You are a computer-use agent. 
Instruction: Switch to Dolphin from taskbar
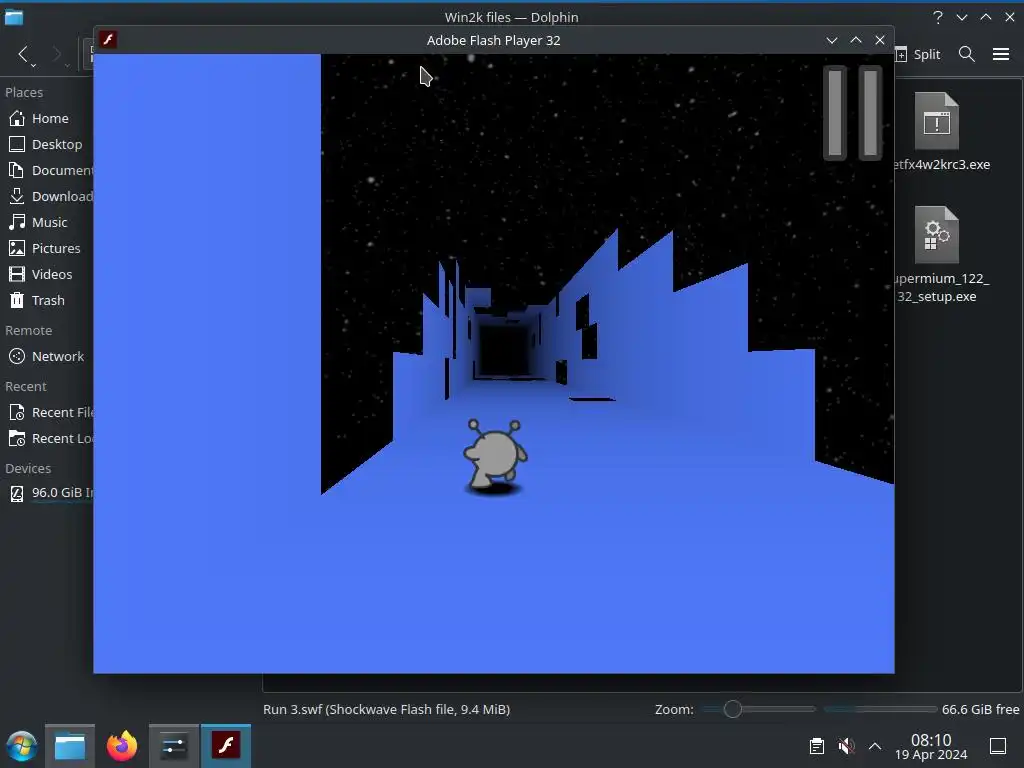(x=70, y=746)
